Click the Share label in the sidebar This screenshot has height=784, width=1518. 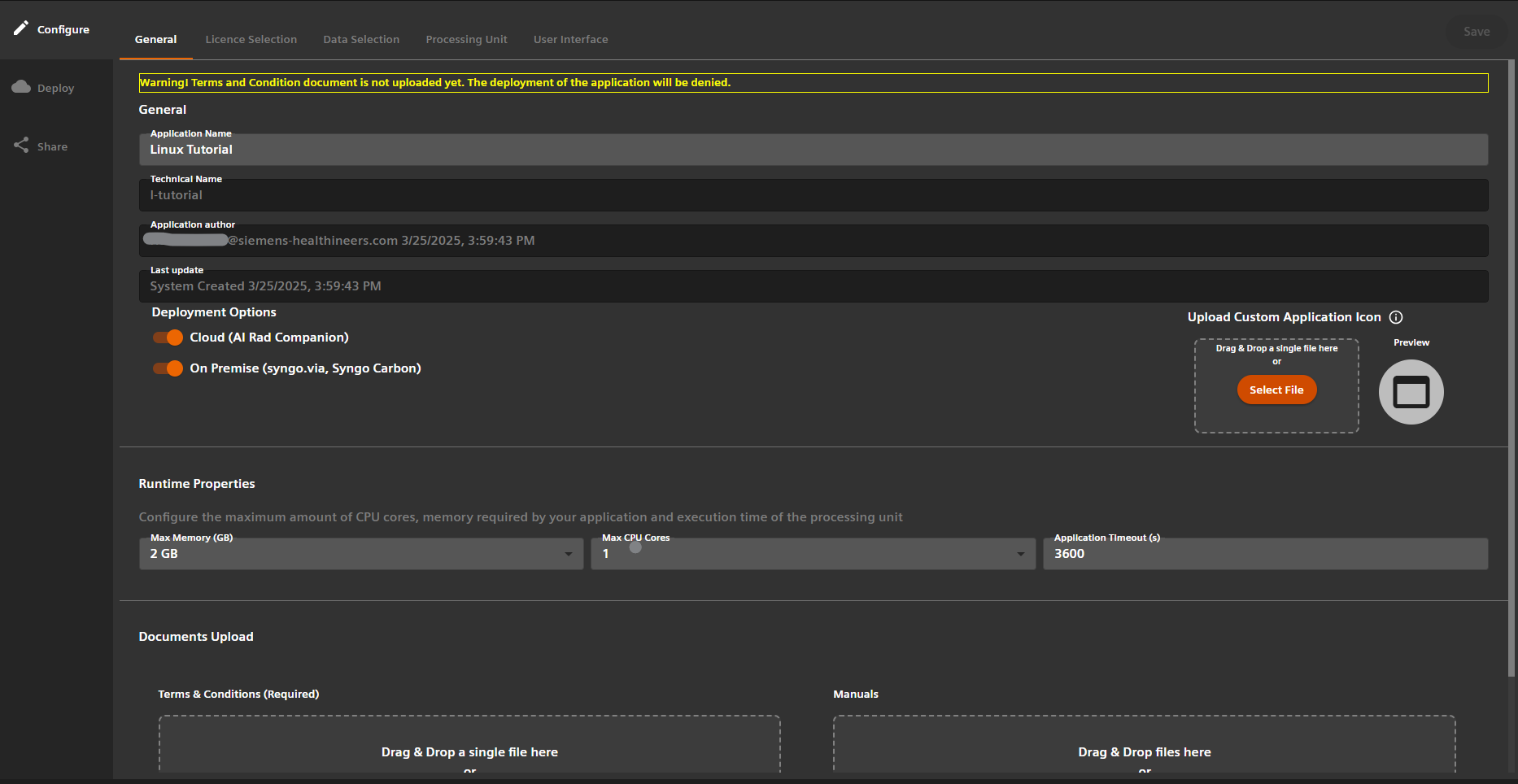pyautogui.click(x=54, y=146)
